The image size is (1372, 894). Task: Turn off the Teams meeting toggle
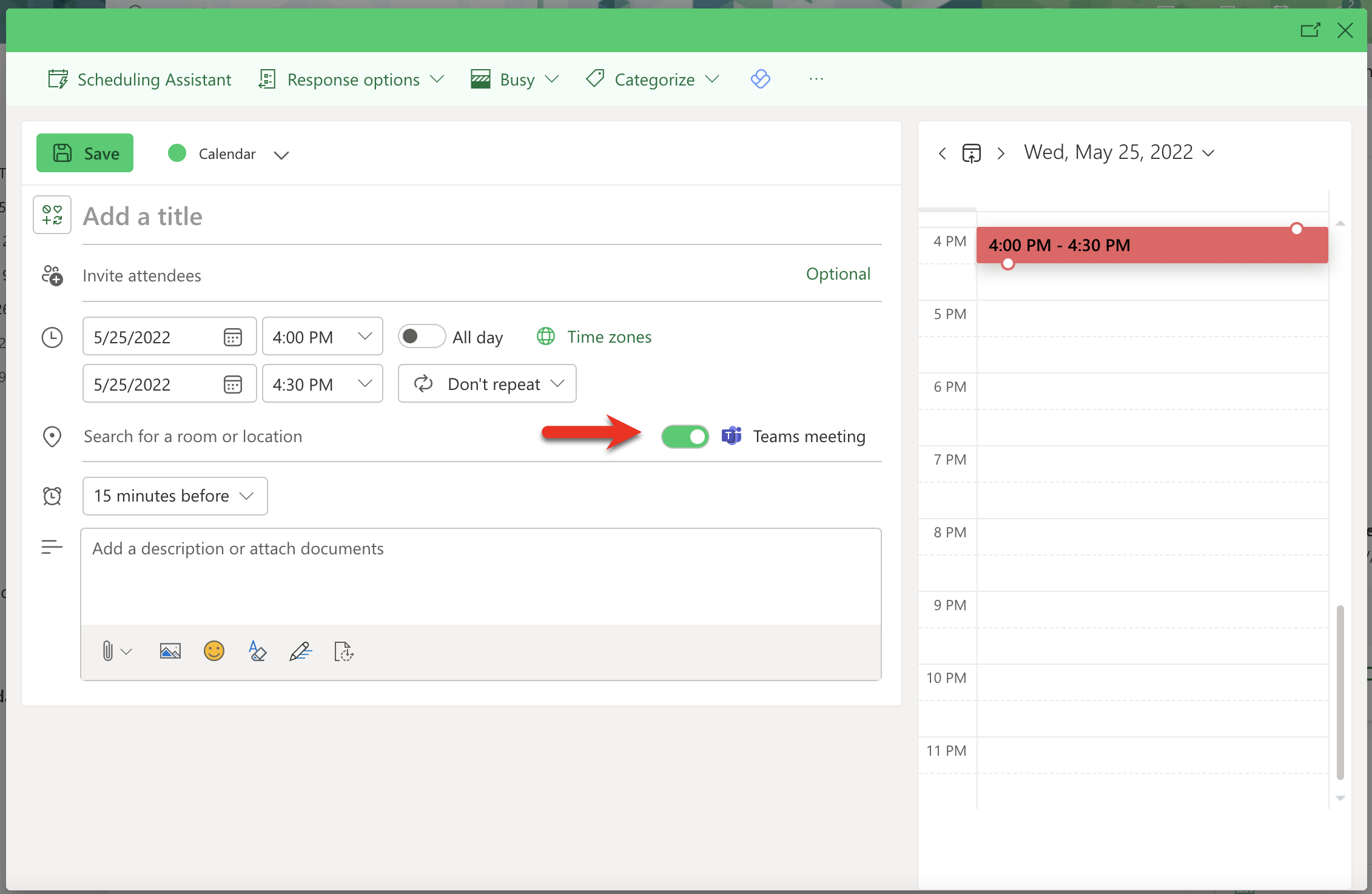pos(685,437)
